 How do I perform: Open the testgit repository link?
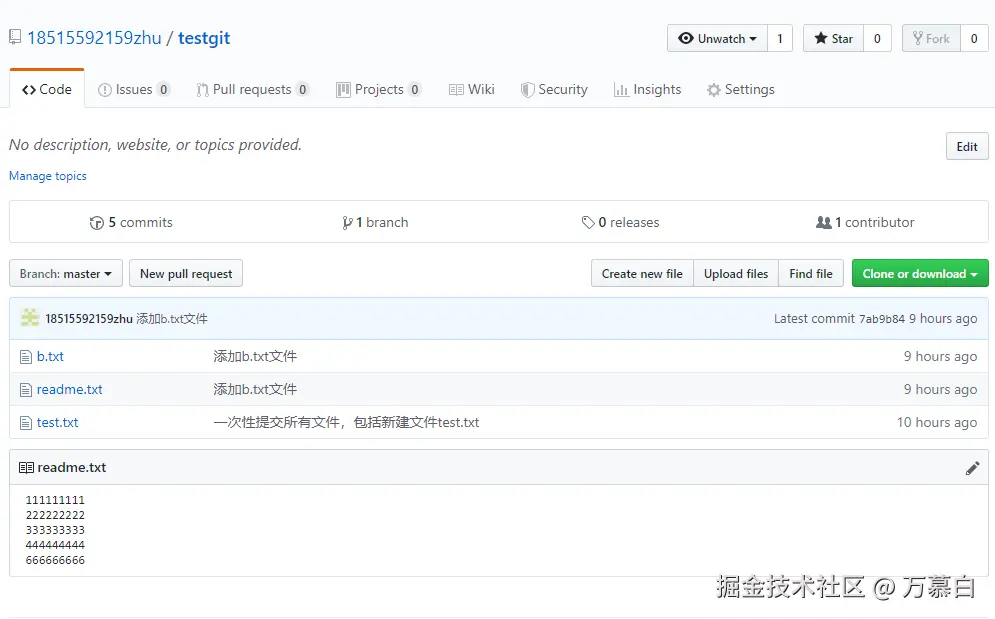[x=204, y=38]
